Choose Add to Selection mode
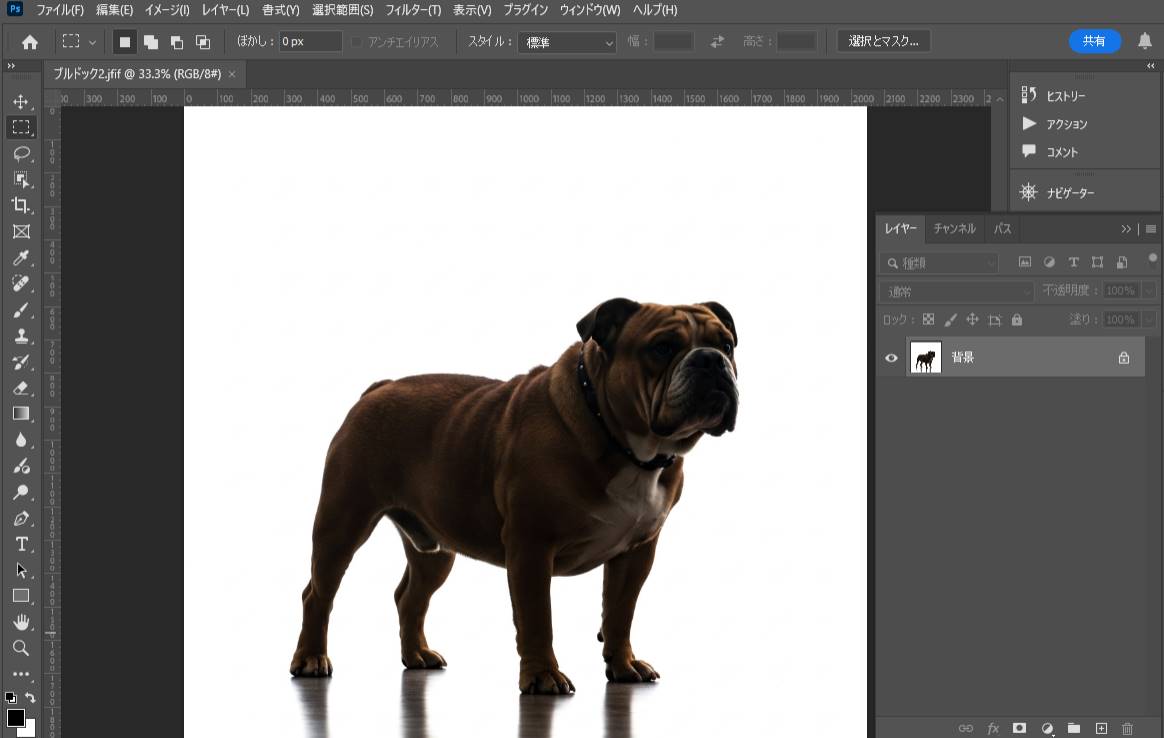 tap(151, 42)
